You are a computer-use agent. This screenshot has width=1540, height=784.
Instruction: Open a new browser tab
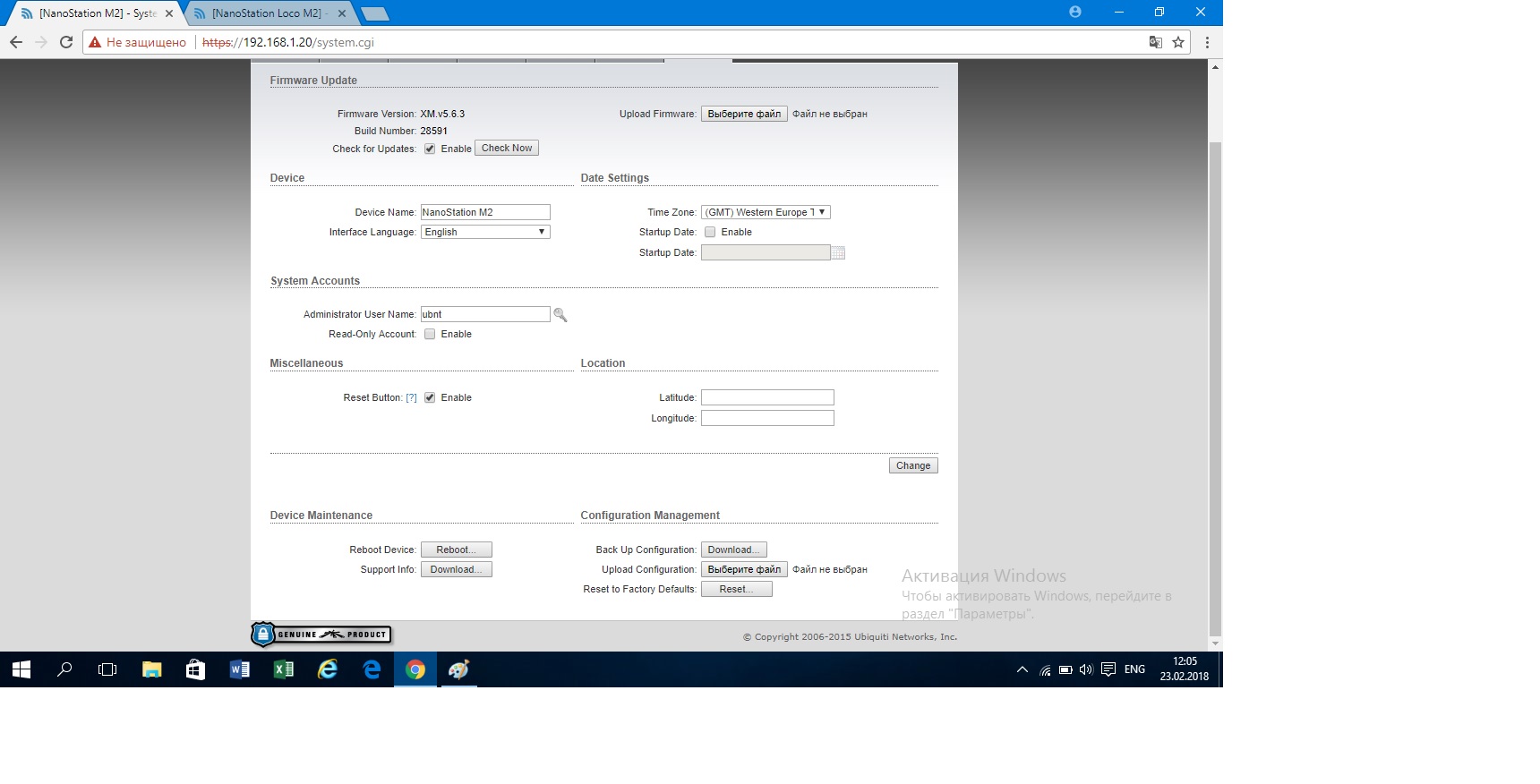click(374, 13)
